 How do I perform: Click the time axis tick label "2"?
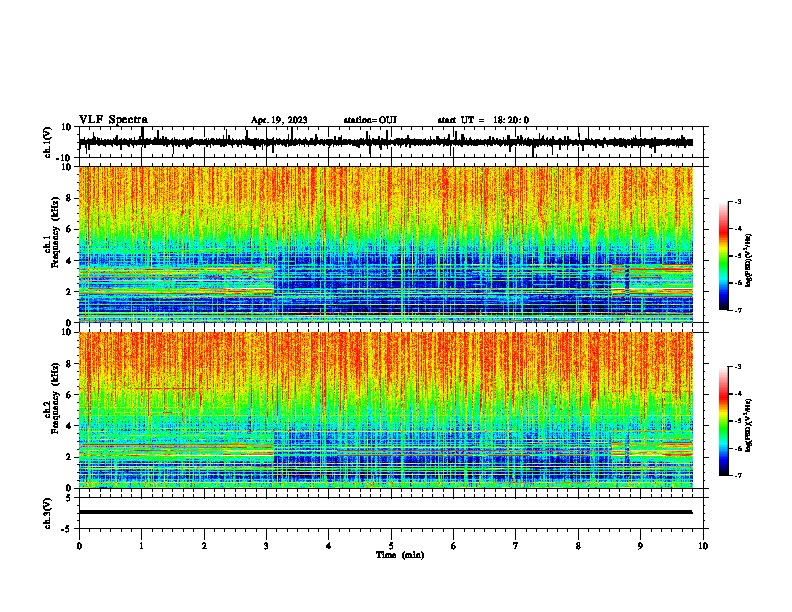(204, 546)
